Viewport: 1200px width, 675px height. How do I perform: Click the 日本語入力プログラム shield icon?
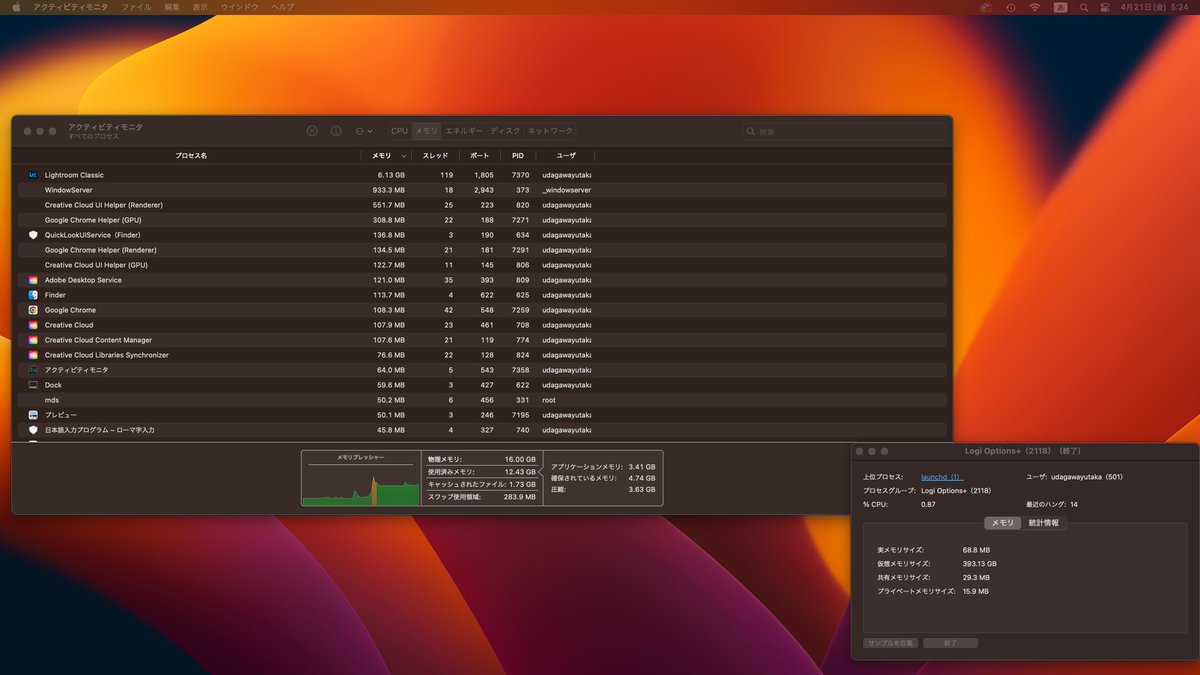tap(33, 430)
